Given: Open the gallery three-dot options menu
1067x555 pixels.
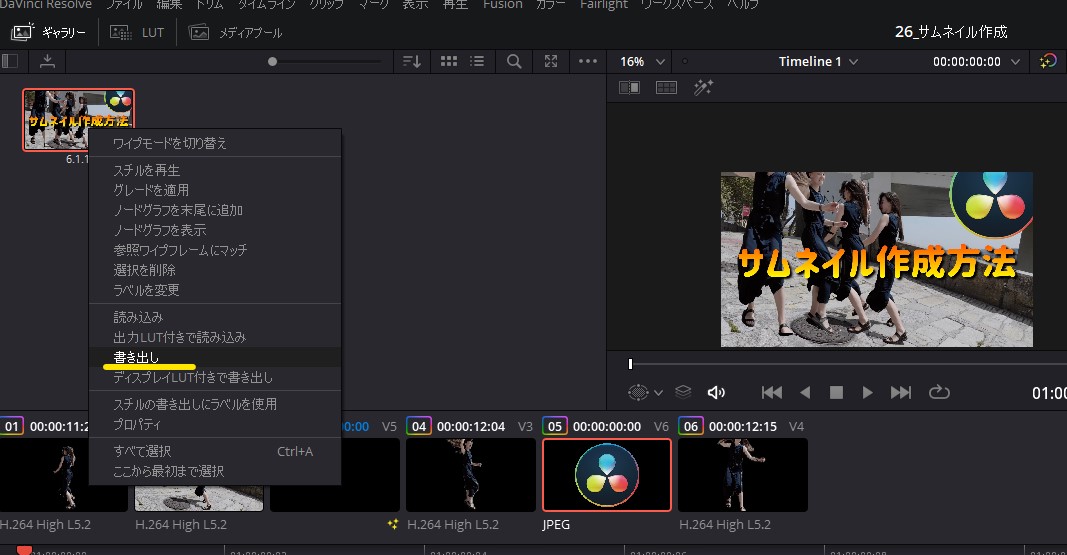Looking at the screenshot, I should coord(588,61).
